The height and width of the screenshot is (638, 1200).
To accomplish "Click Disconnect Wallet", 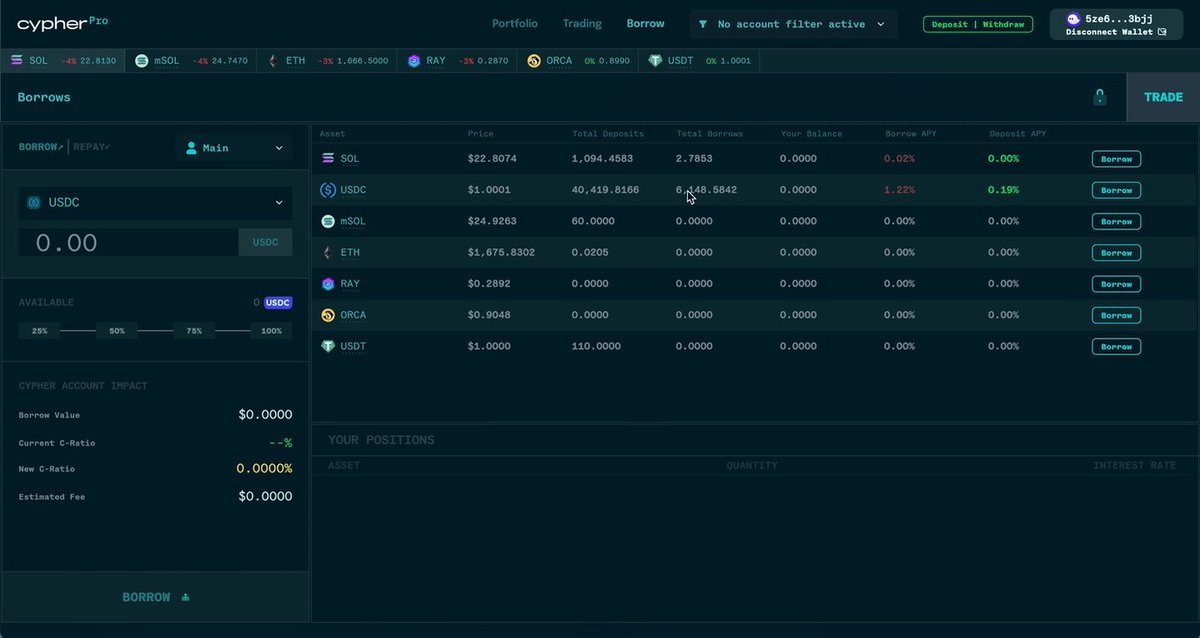I will 1115,32.
